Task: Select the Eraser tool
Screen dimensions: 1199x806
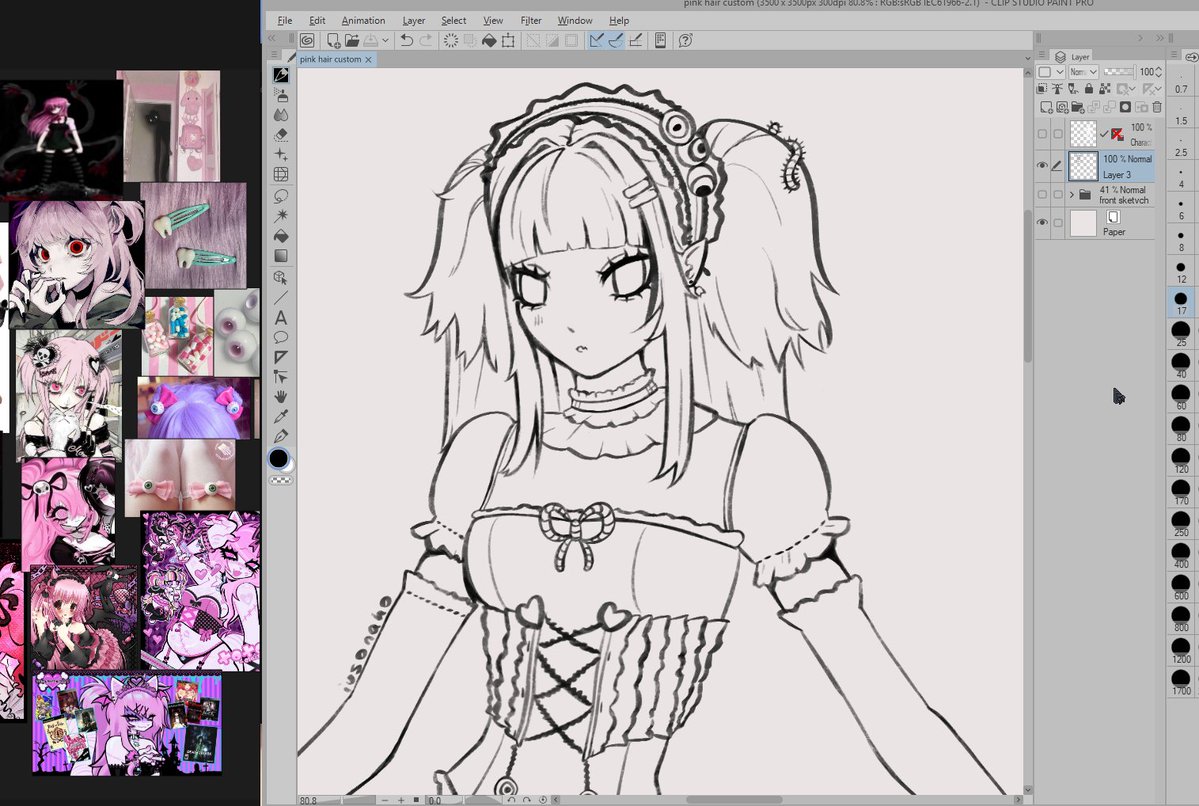Action: click(281, 135)
